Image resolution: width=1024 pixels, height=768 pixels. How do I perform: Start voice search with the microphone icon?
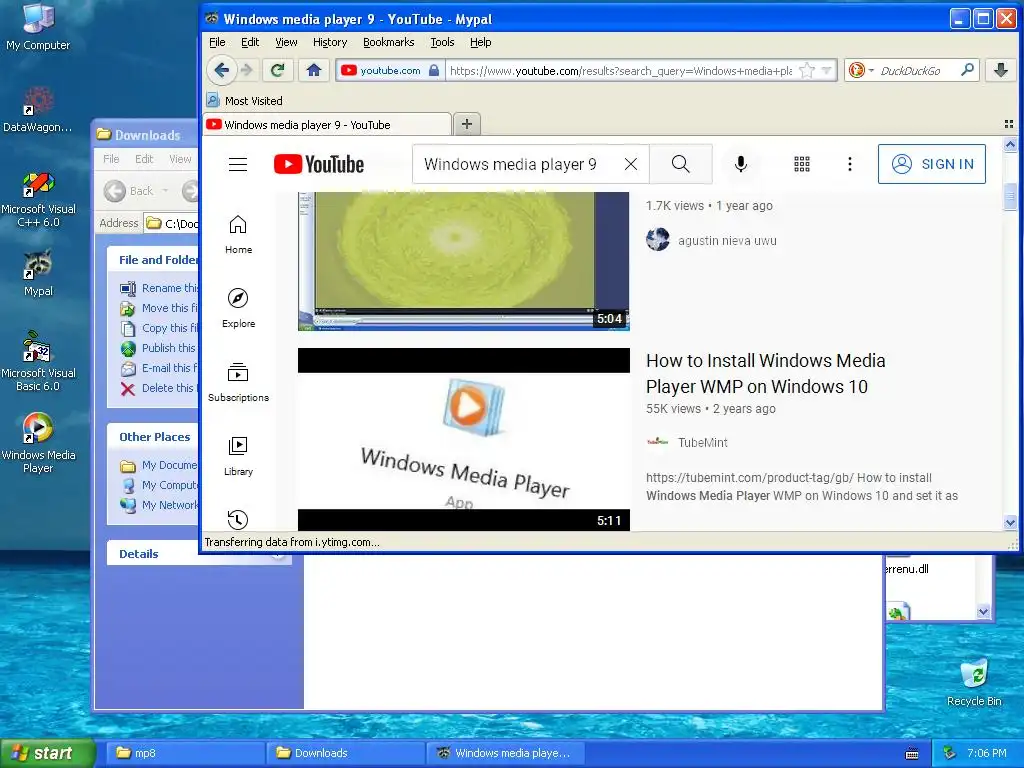tap(741, 164)
